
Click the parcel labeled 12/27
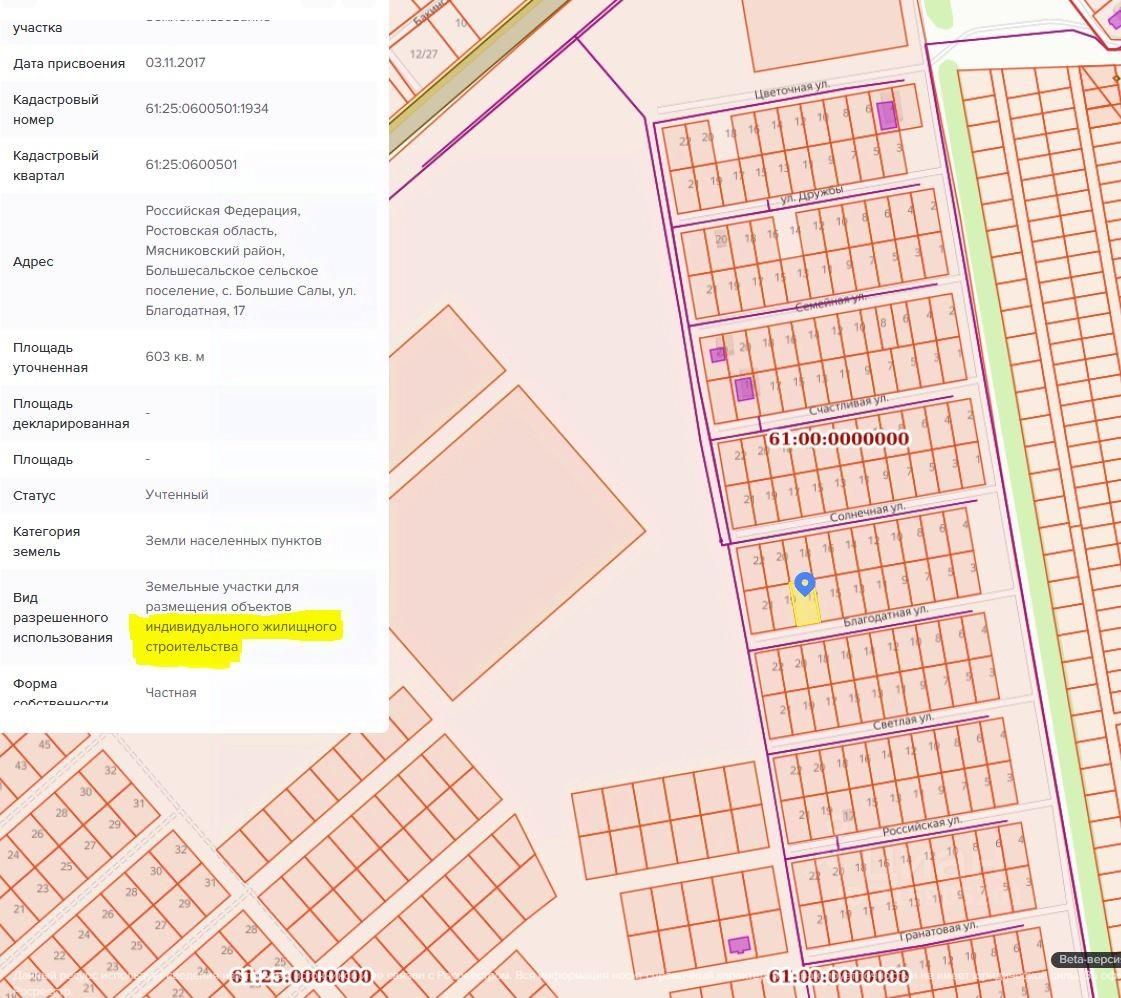click(423, 54)
